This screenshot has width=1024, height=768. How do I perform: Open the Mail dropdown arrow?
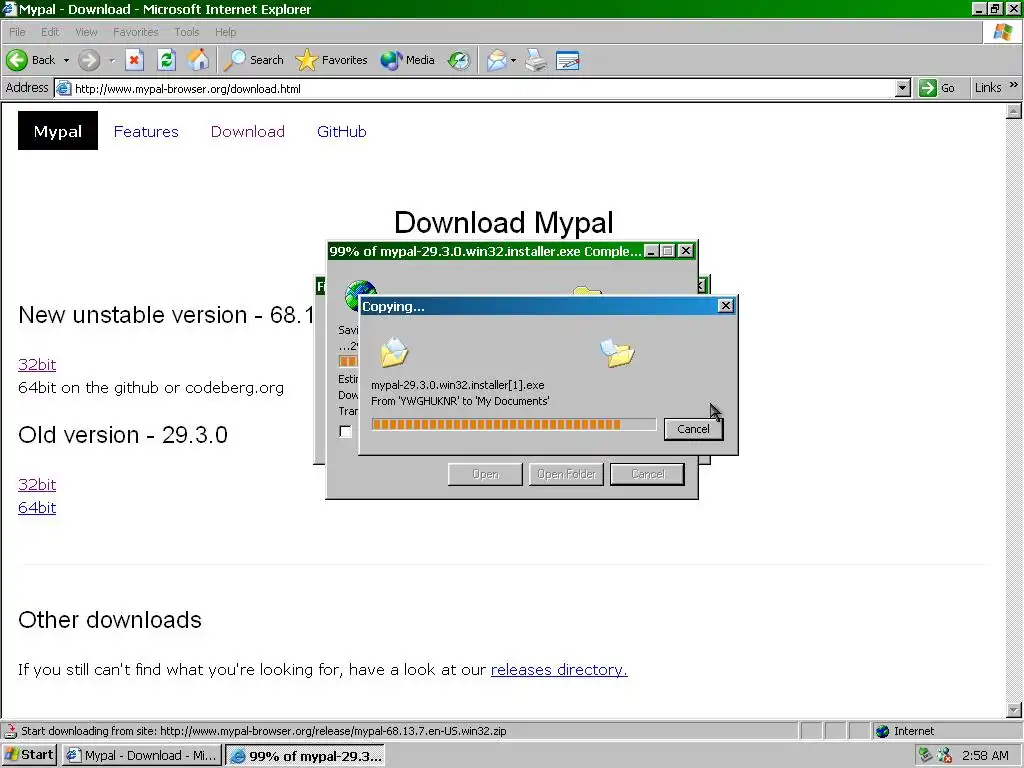coord(513,60)
